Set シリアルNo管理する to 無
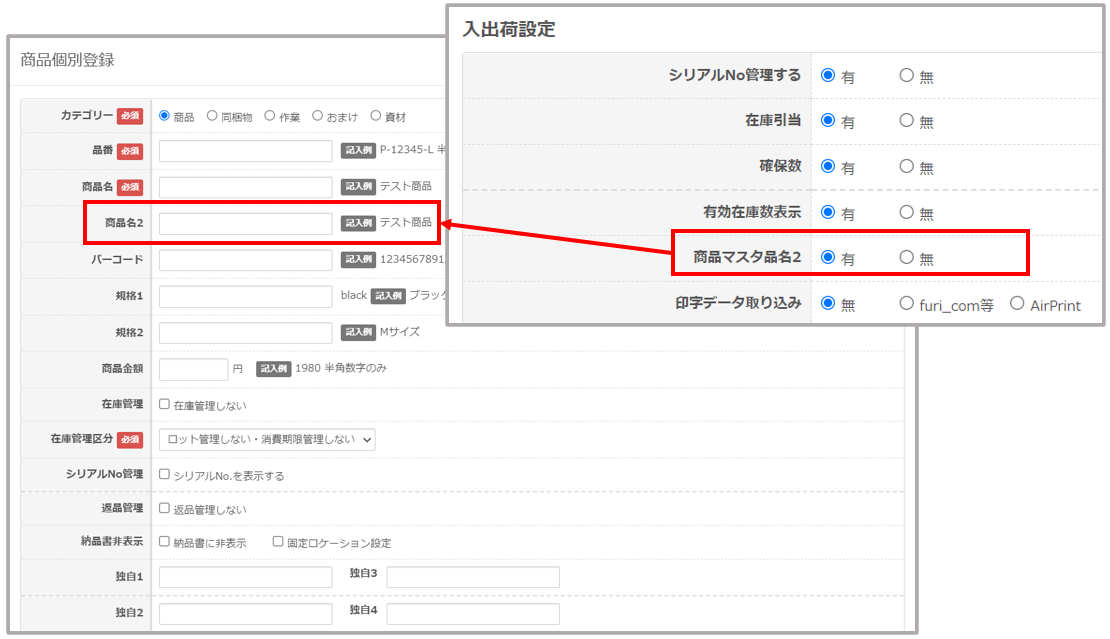The image size is (1110, 639). [906, 75]
